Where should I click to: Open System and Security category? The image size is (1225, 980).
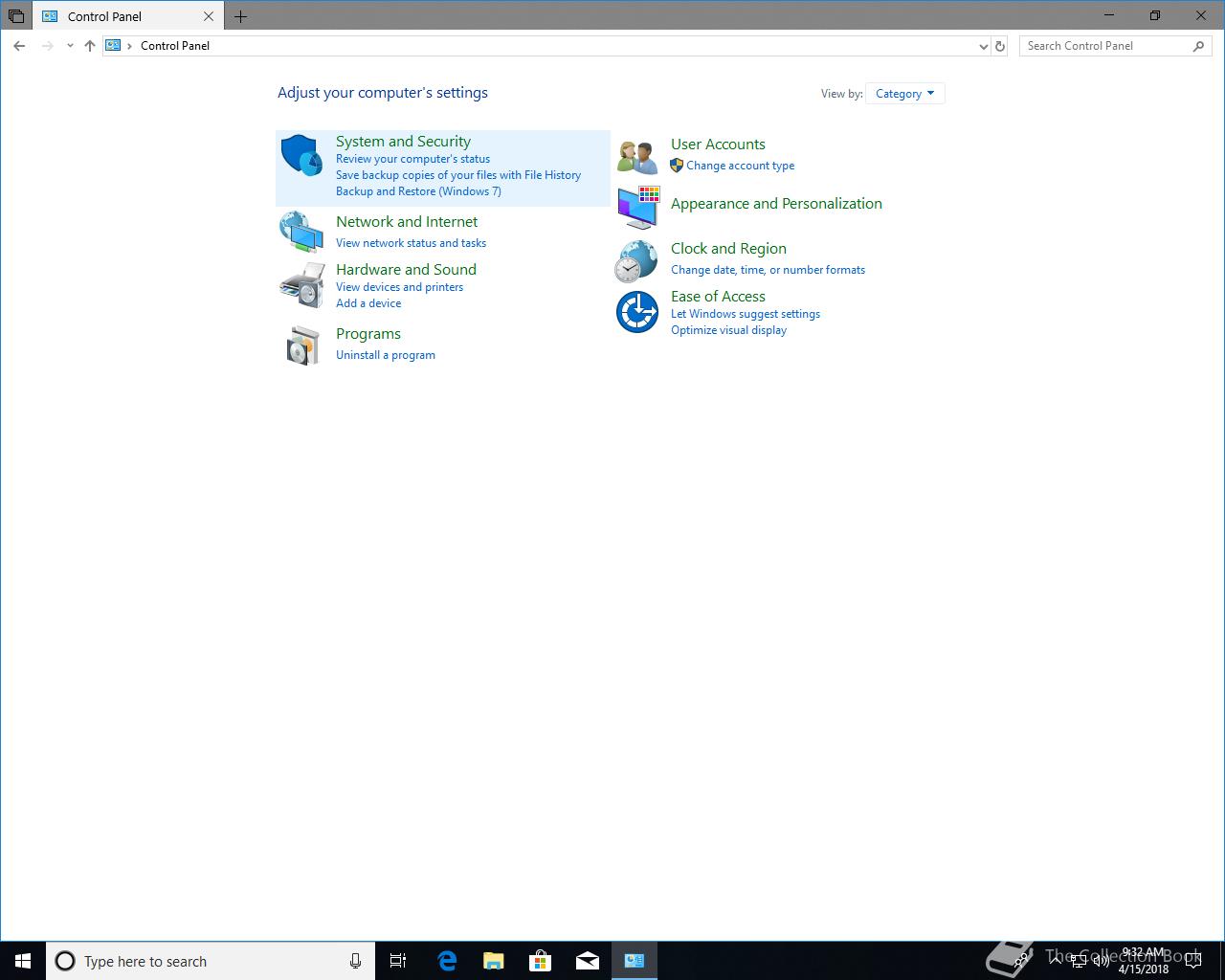403,141
